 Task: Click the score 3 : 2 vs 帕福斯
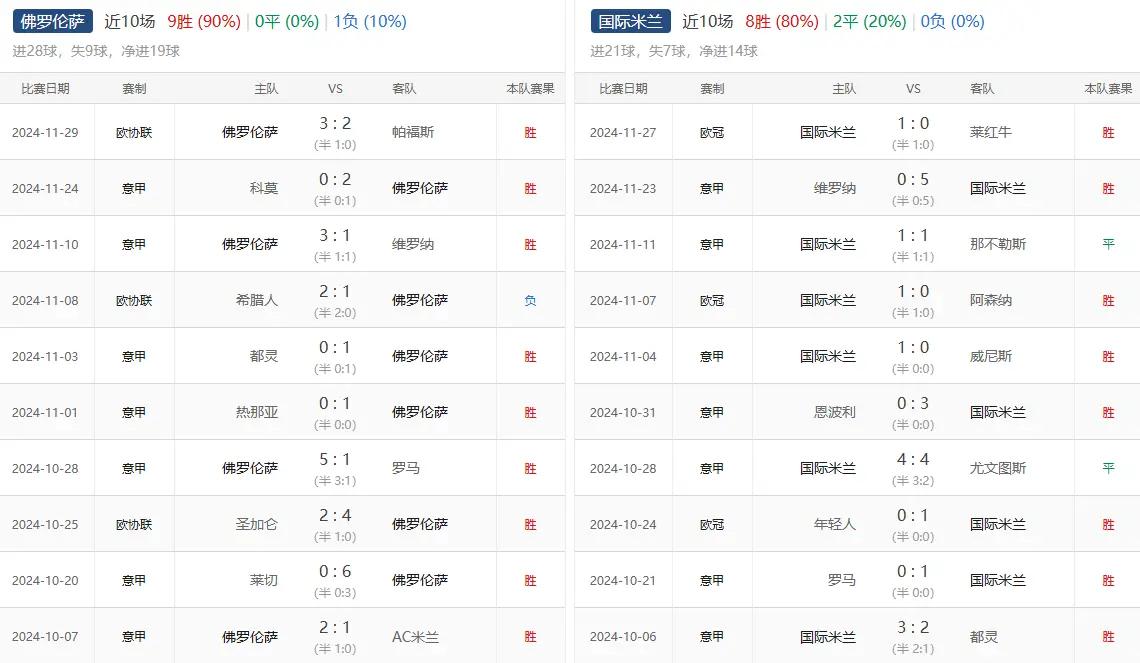[335, 123]
